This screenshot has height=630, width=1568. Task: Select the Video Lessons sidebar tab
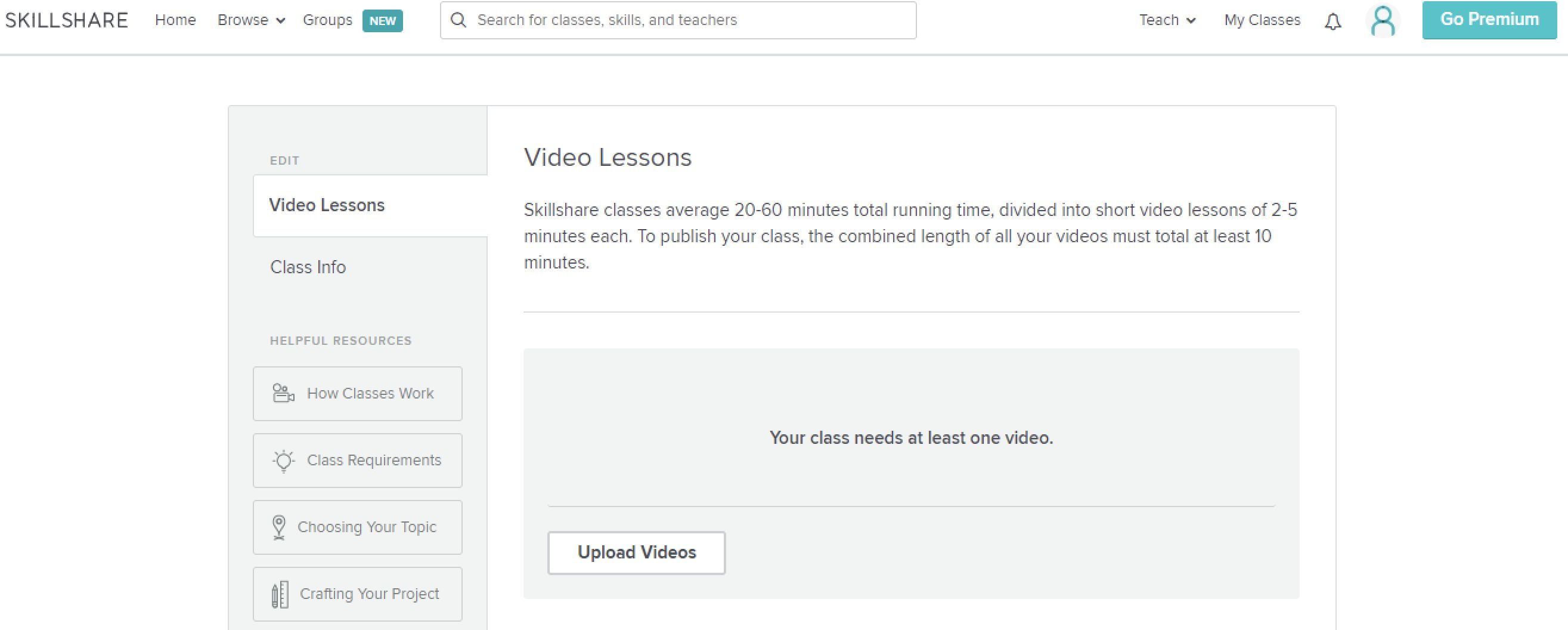327,205
